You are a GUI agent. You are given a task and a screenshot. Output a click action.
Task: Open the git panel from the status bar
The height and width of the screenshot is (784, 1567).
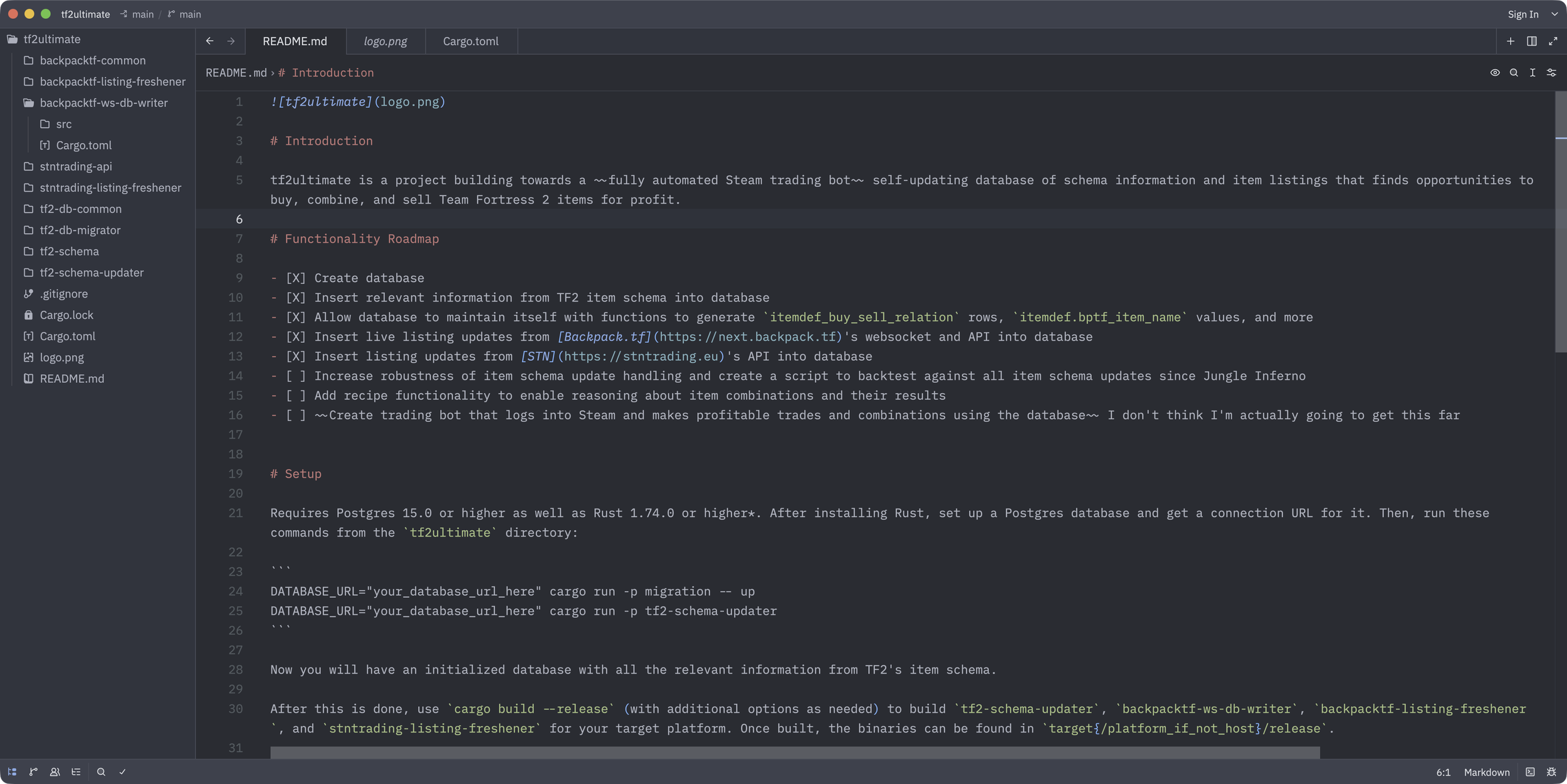coord(33,772)
